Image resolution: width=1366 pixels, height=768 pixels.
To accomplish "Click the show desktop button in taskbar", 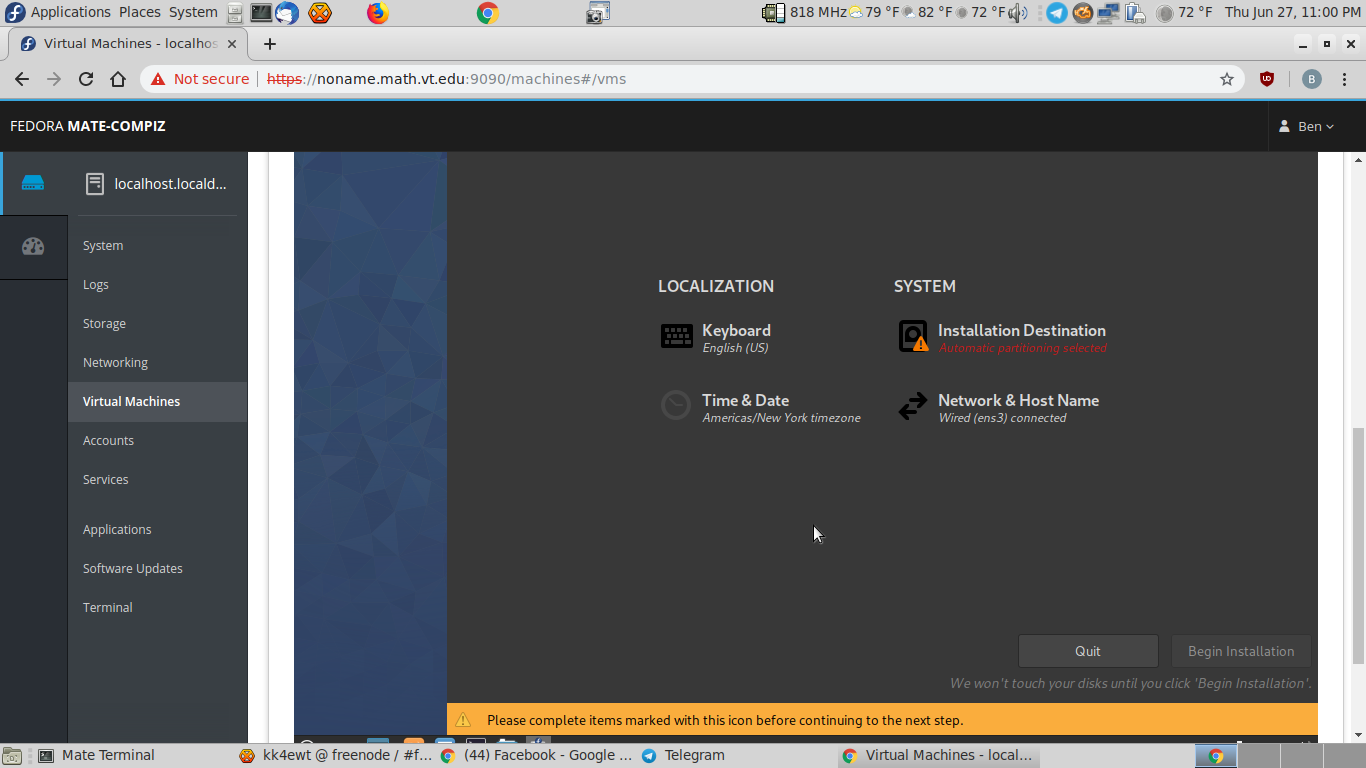I will pyautogui.click(x=11, y=756).
